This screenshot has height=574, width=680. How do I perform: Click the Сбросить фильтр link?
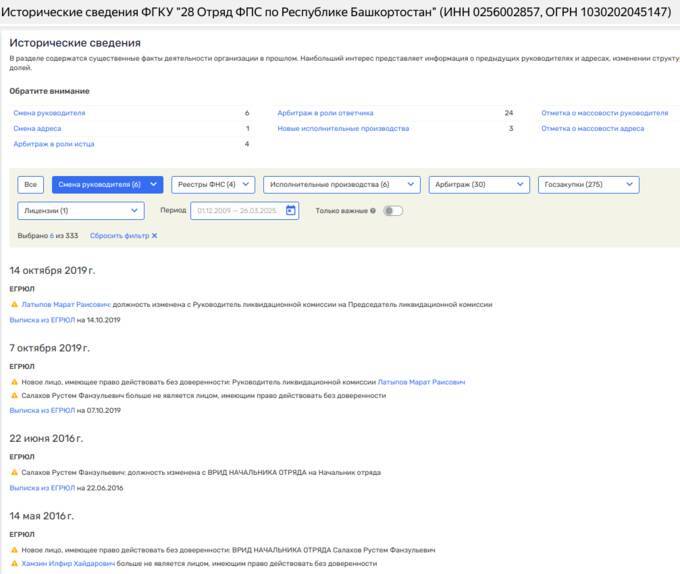[x=119, y=235]
